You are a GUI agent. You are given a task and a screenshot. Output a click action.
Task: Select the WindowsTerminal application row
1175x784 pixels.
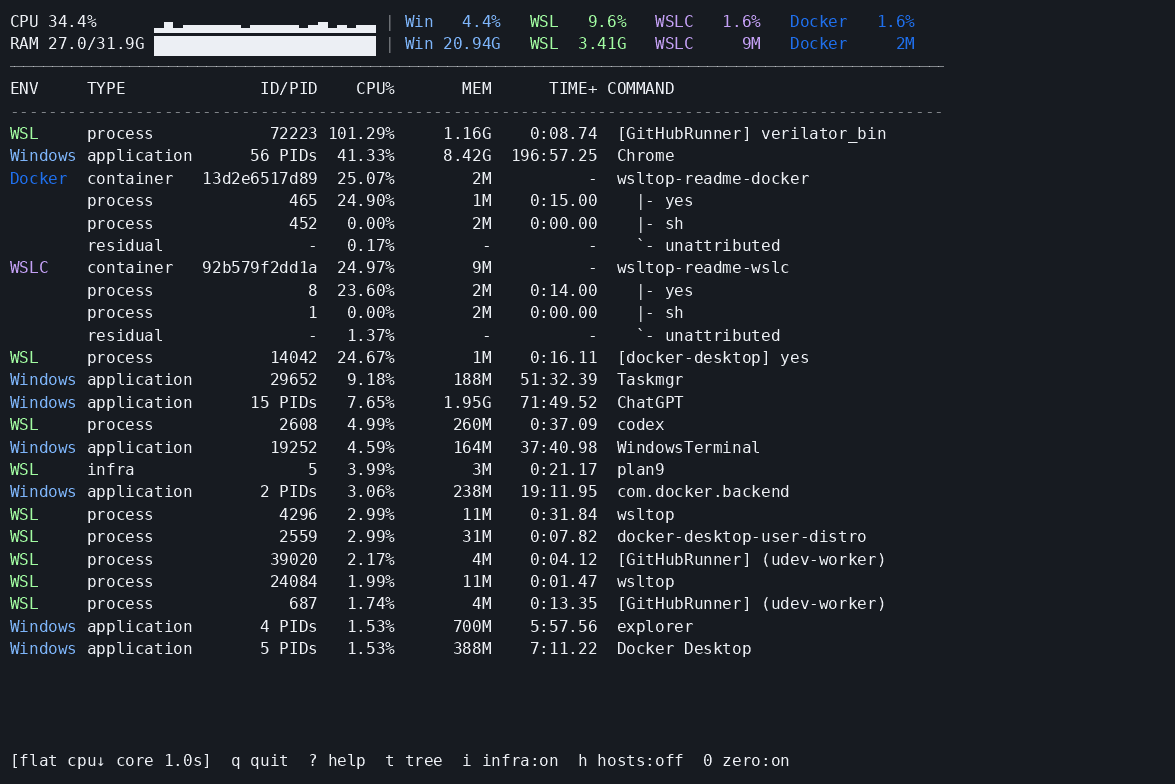(x=385, y=447)
